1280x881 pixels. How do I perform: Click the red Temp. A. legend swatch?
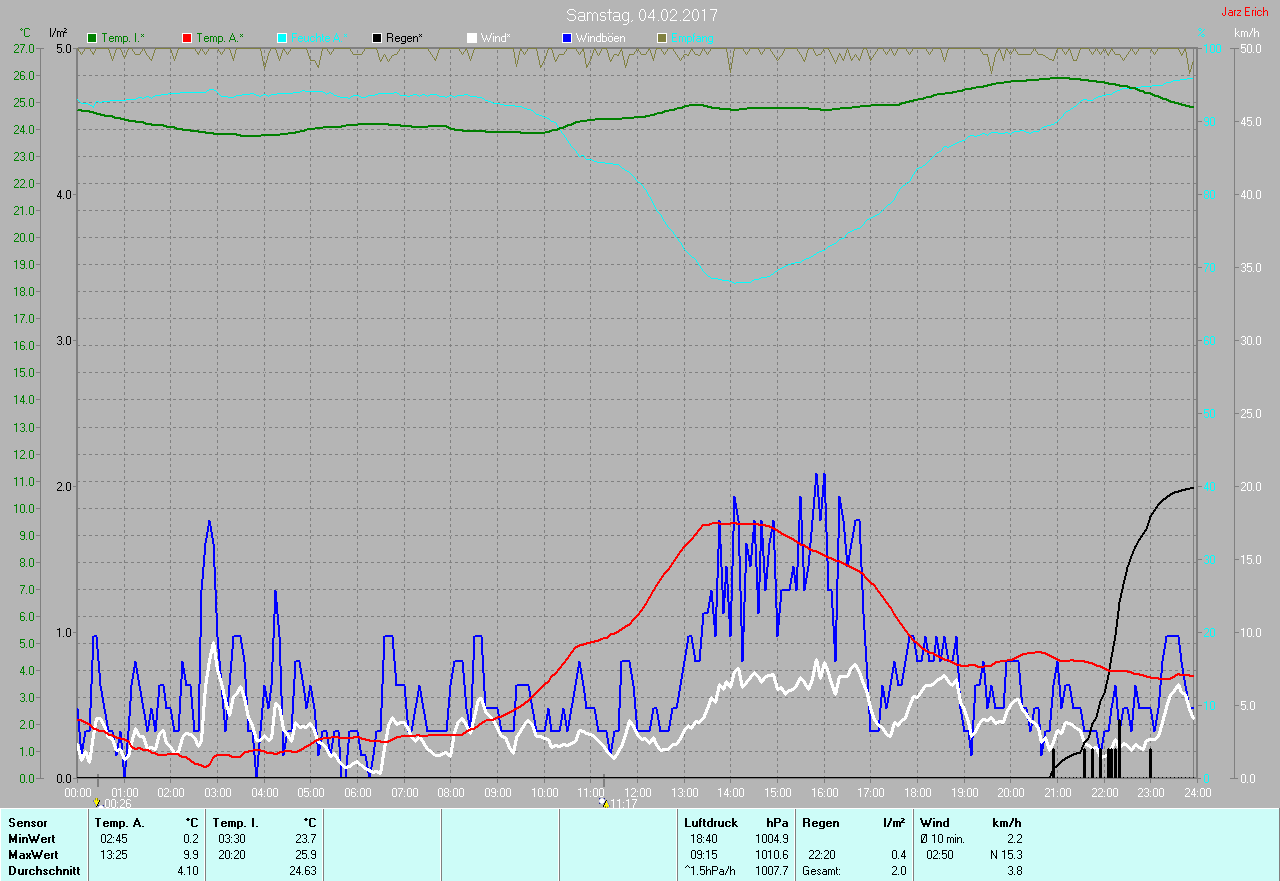(x=187, y=38)
